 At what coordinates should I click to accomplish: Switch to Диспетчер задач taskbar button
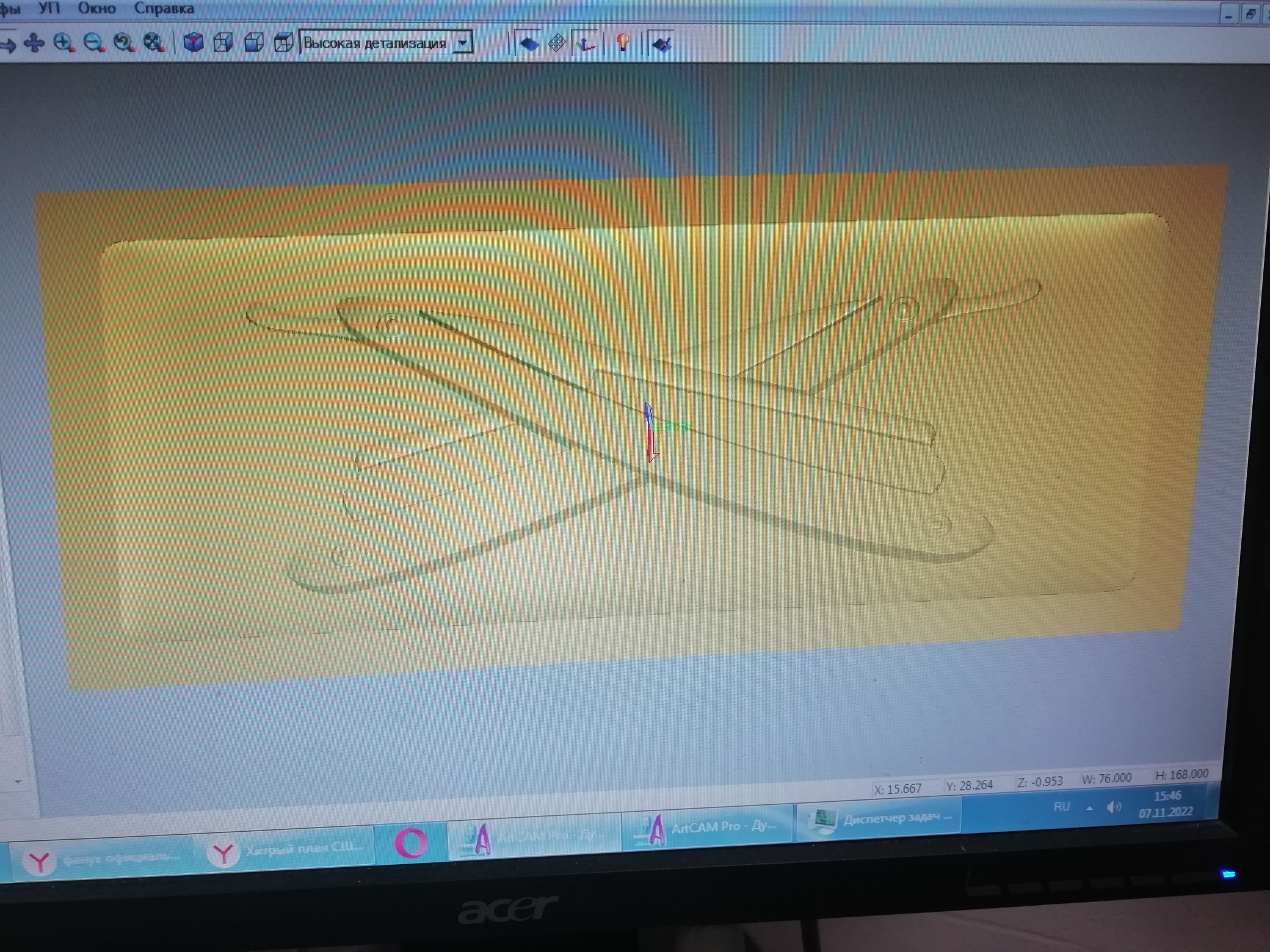click(x=879, y=820)
